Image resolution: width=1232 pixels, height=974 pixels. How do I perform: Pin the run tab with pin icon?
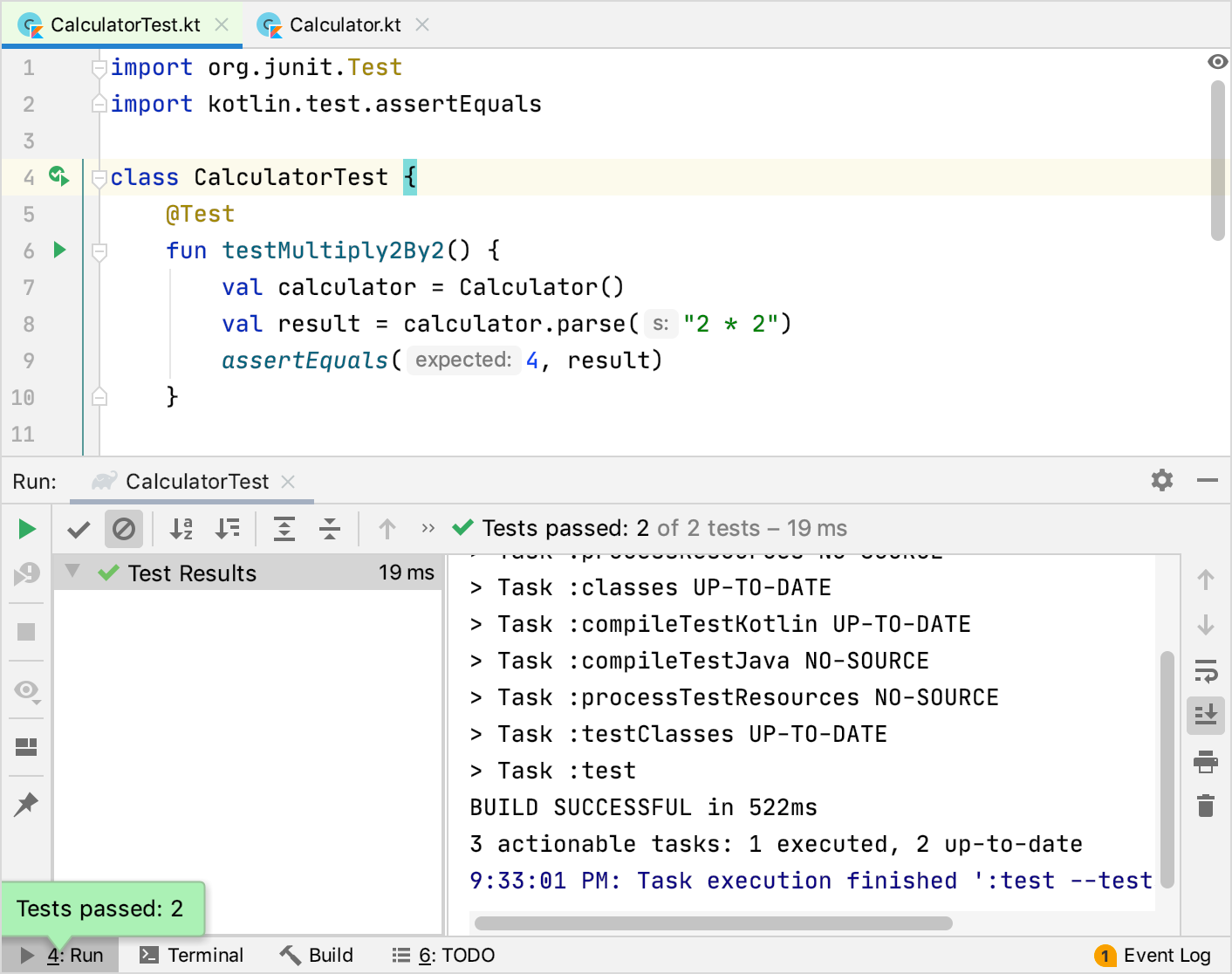pyautogui.click(x=26, y=804)
